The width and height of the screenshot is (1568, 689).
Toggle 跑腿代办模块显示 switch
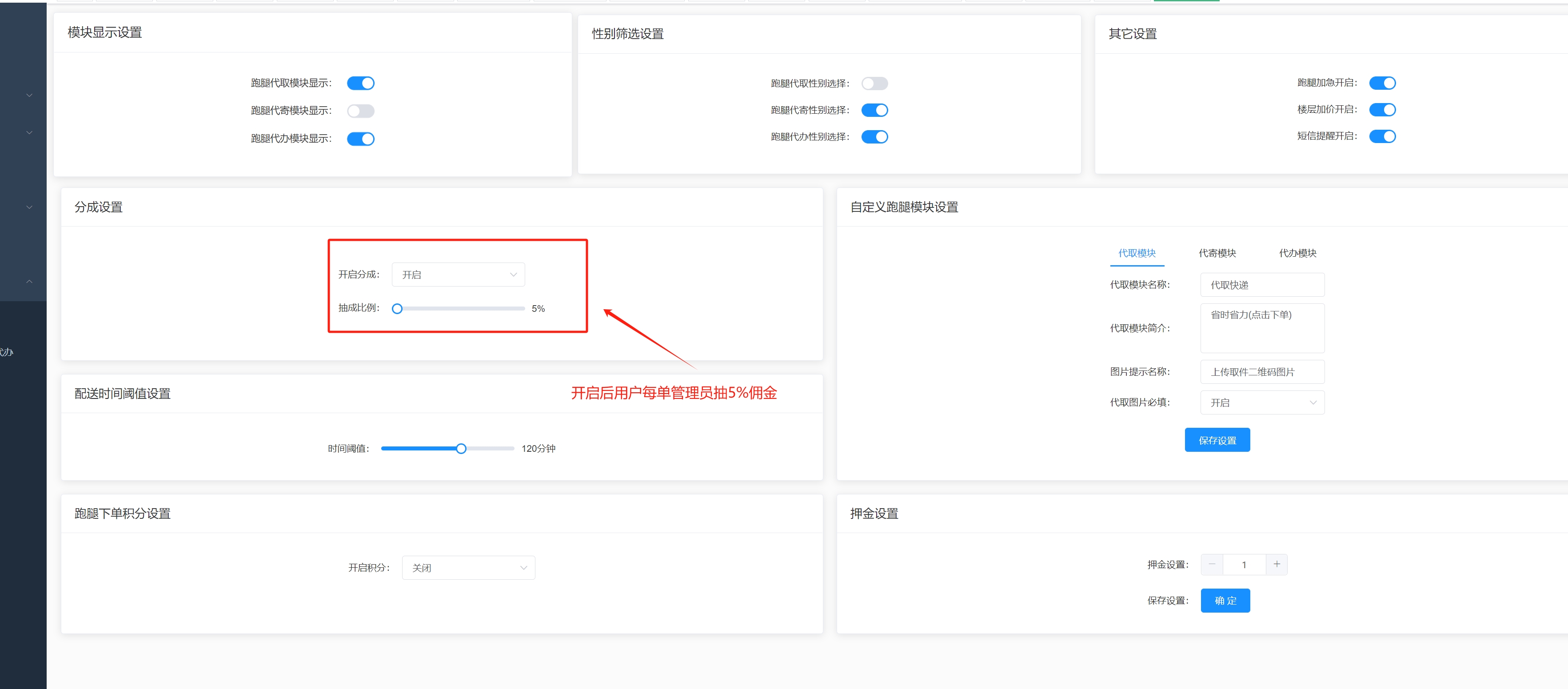click(x=360, y=139)
